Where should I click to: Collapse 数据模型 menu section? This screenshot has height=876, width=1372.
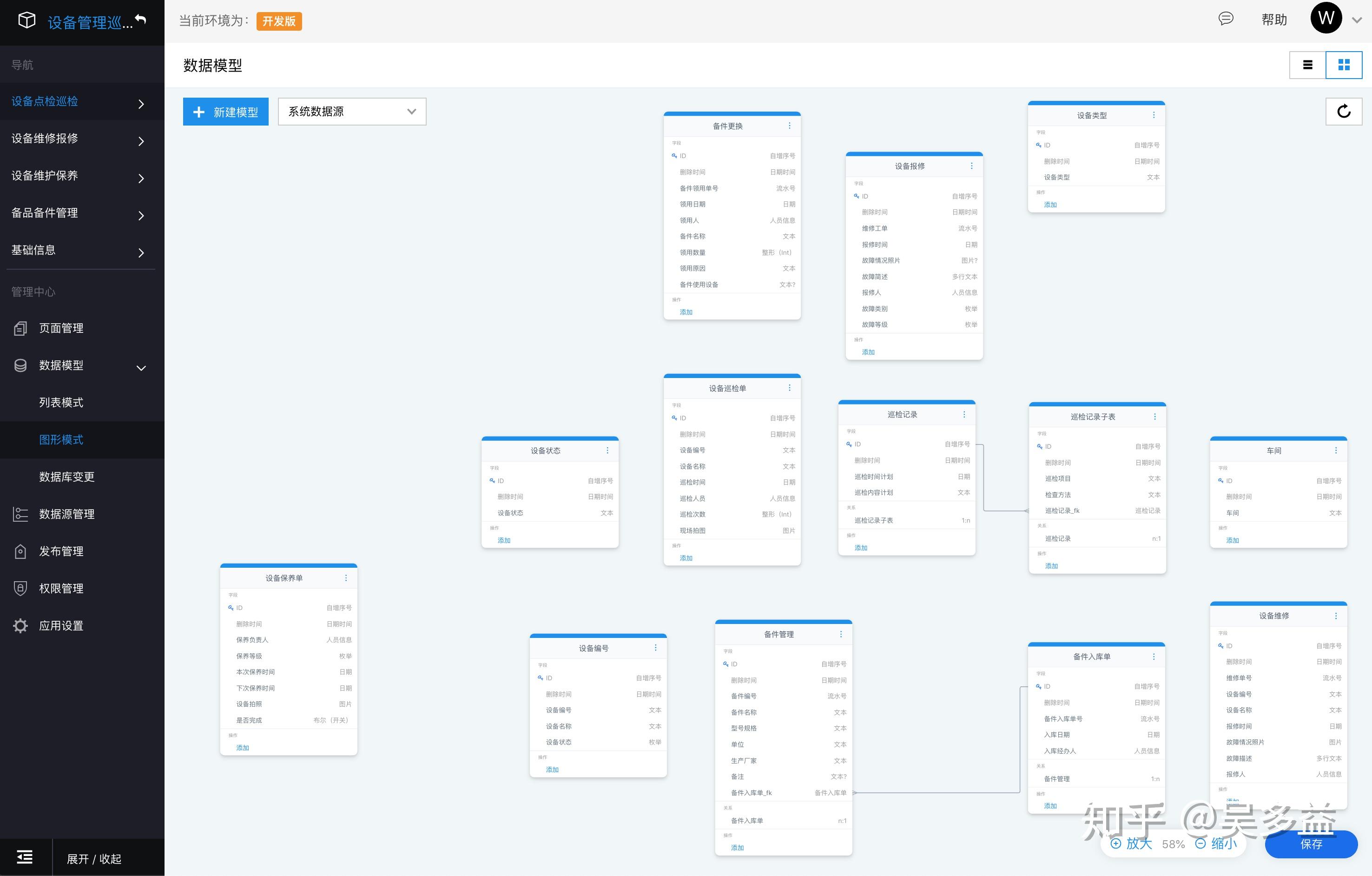[141, 367]
